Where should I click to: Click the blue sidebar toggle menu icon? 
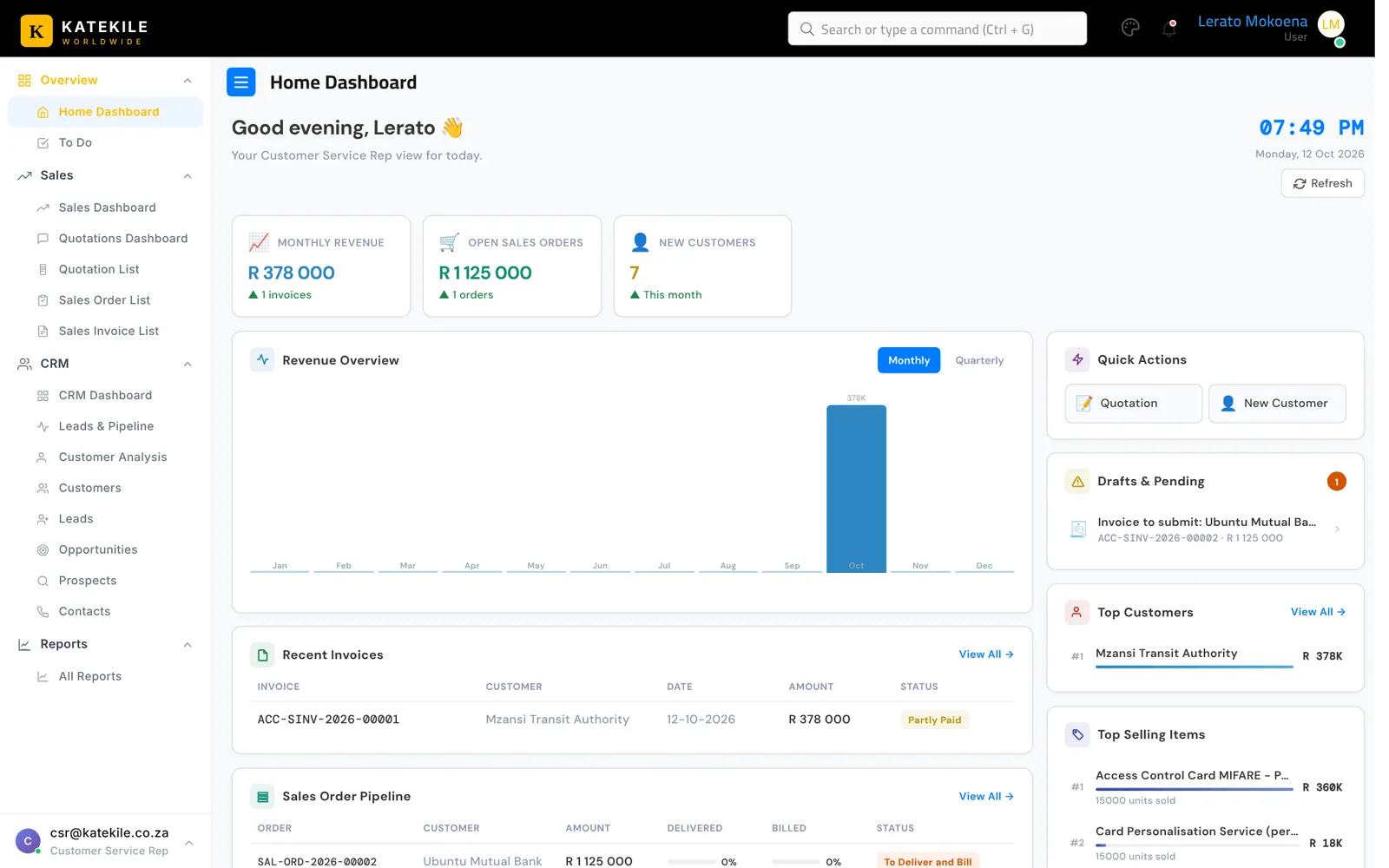point(241,82)
